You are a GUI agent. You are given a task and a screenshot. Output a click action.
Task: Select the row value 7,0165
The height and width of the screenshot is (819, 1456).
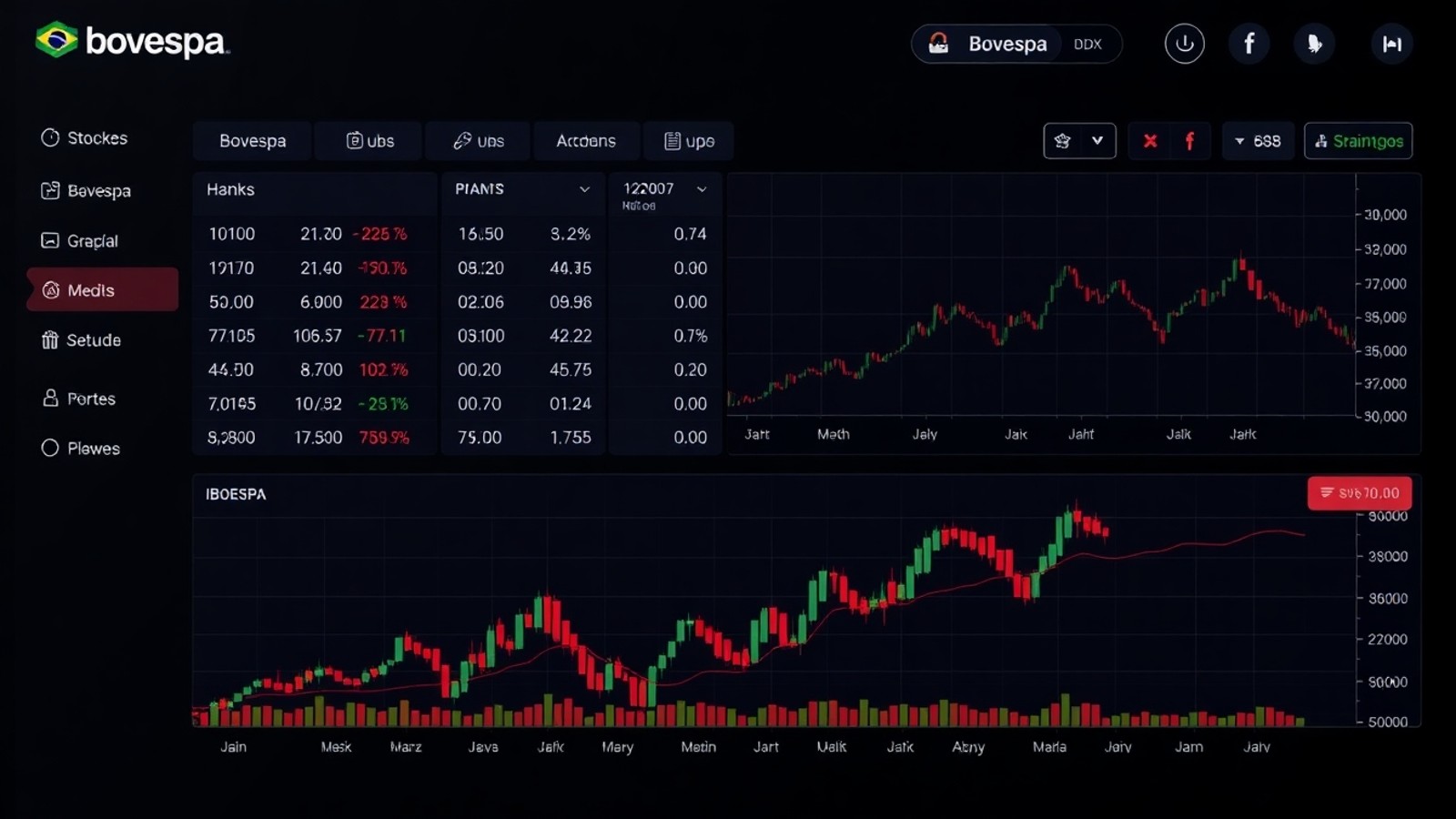point(231,404)
